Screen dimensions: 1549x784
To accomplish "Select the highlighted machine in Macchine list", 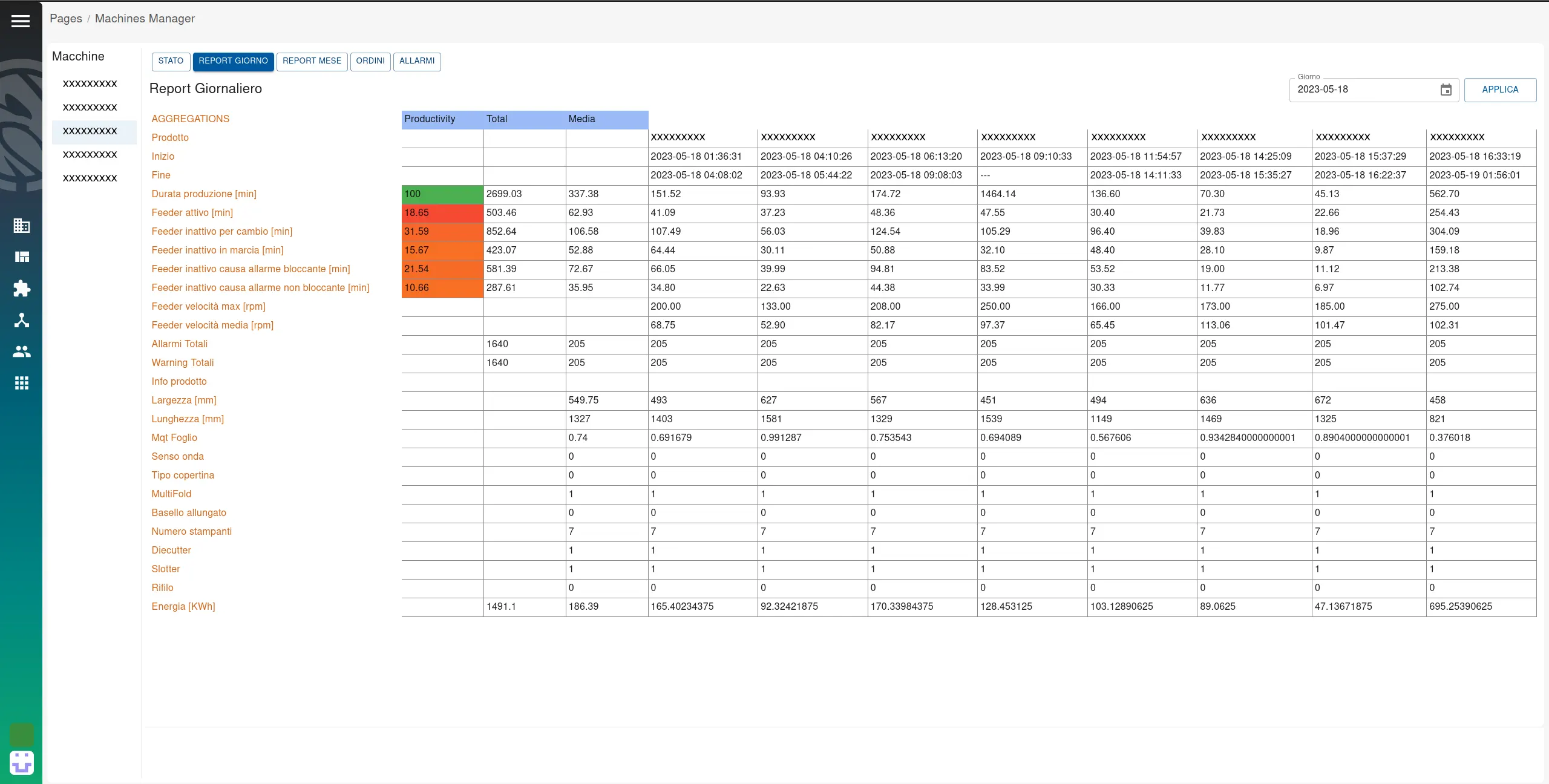I will click(94, 131).
